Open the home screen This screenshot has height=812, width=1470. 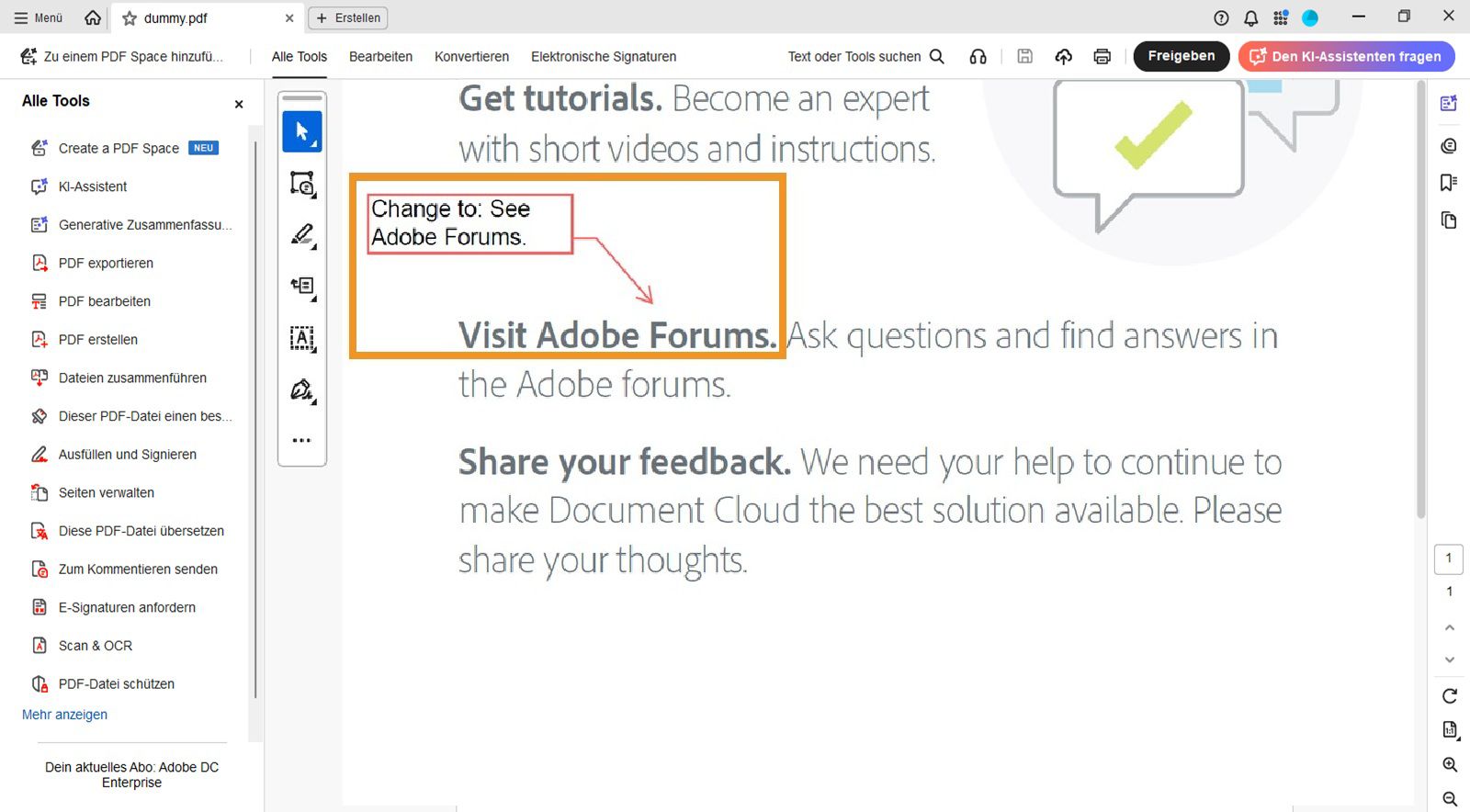[x=93, y=17]
